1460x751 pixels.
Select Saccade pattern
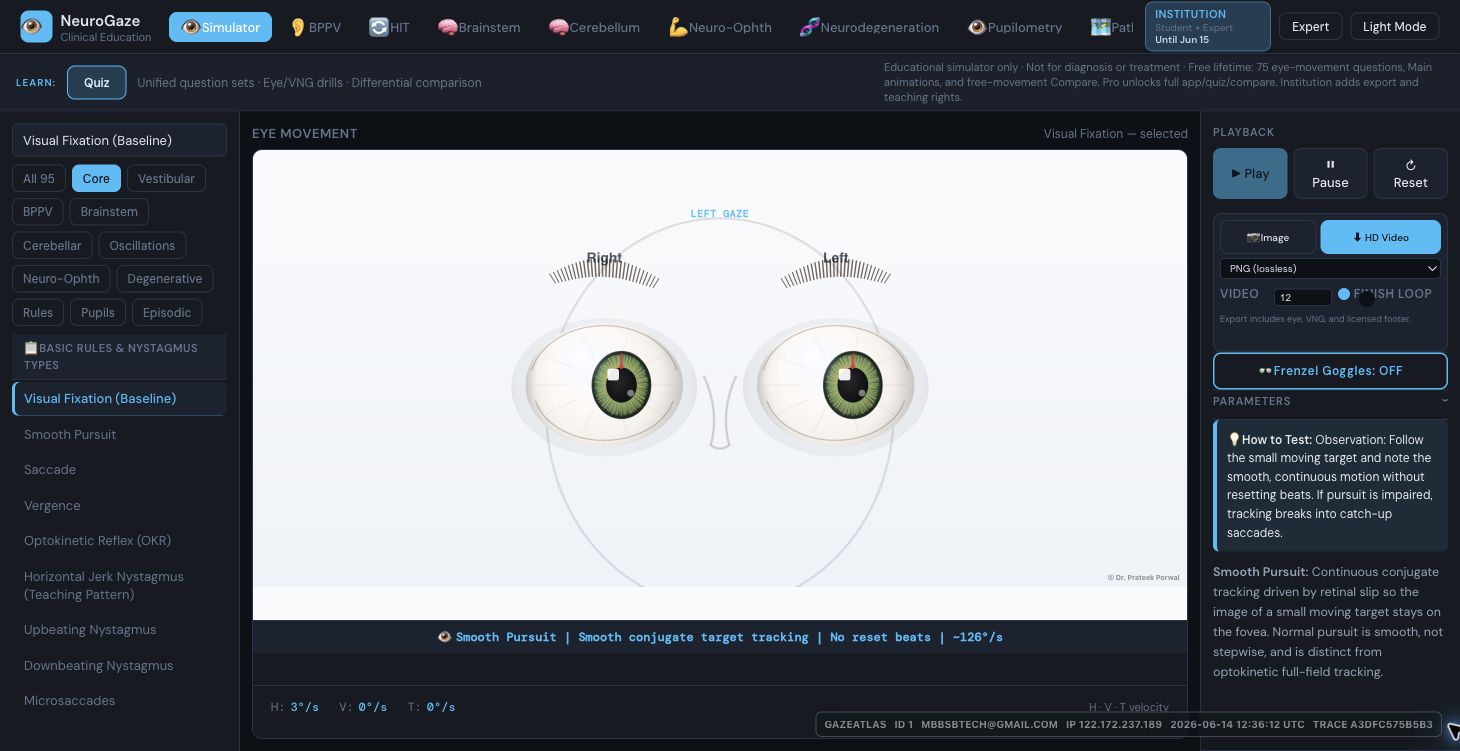[119, 469]
